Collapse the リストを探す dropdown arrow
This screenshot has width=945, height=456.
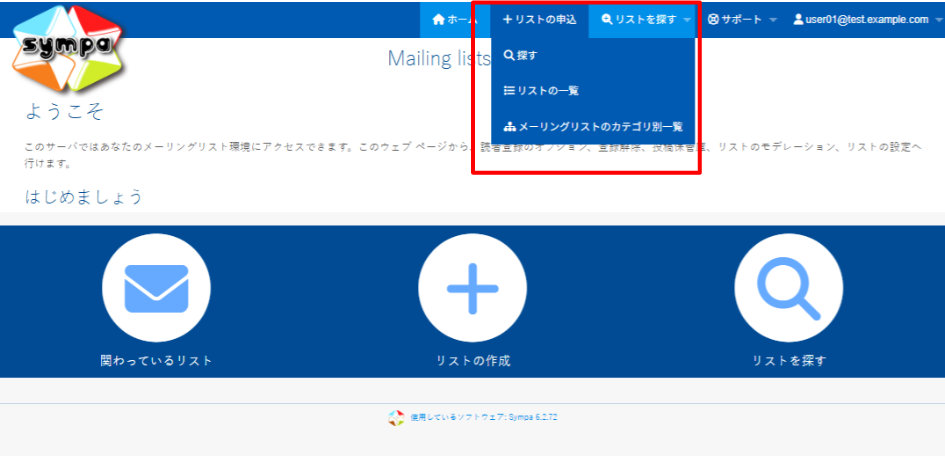pyautogui.click(x=688, y=20)
